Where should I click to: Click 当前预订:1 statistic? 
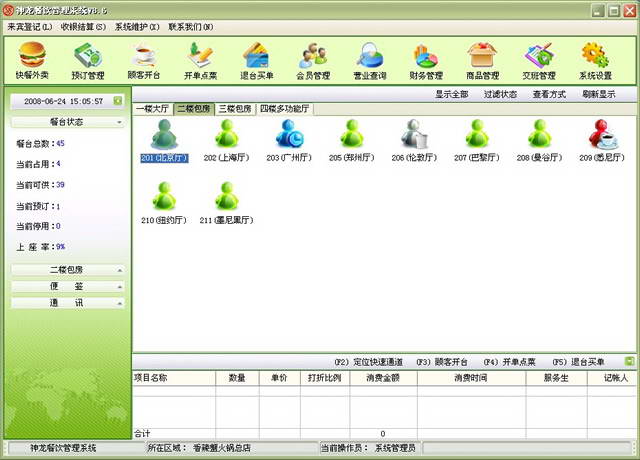tap(38, 206)
